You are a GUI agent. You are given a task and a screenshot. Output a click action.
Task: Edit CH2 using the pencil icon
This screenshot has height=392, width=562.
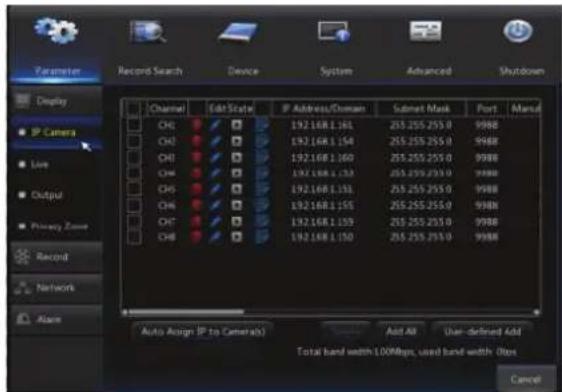pos(215,141)
